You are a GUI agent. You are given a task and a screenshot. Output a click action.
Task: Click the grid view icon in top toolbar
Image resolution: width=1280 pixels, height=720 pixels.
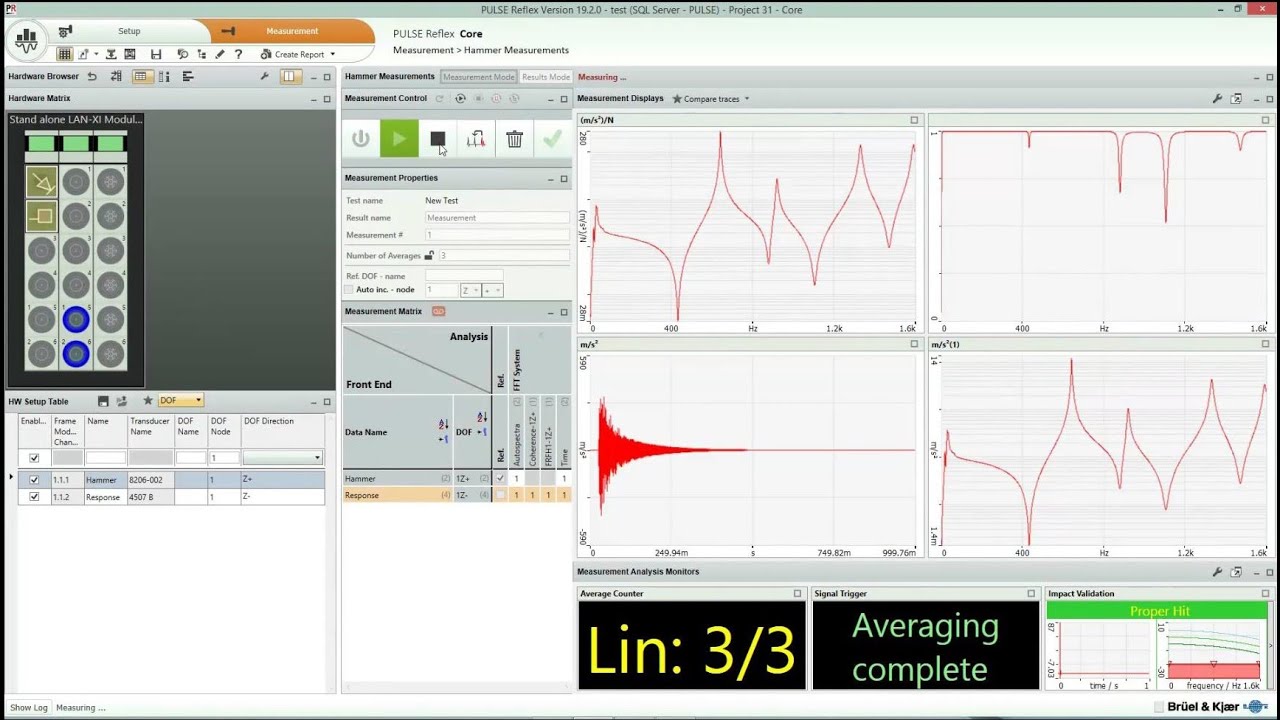(64, 54)
